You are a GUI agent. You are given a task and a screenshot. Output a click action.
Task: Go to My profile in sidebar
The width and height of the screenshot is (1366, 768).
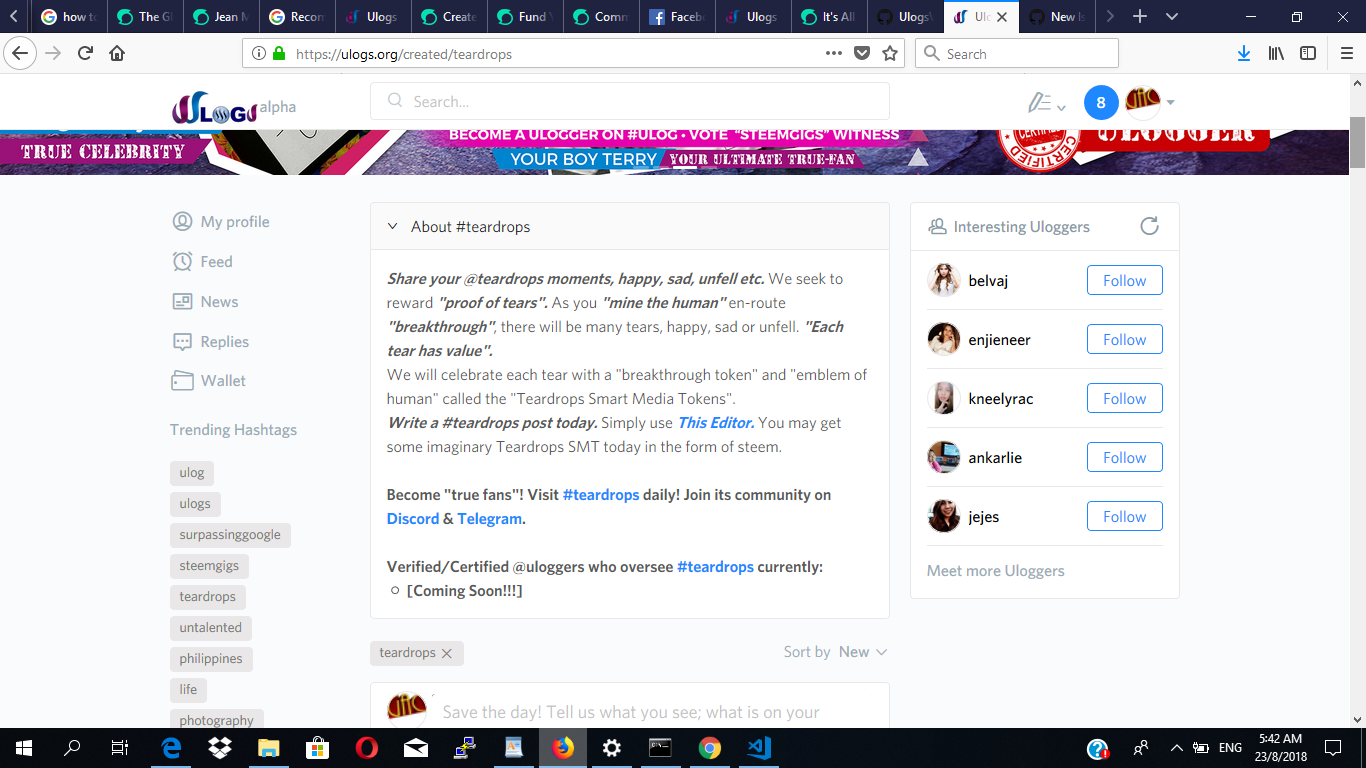[221, 222]
